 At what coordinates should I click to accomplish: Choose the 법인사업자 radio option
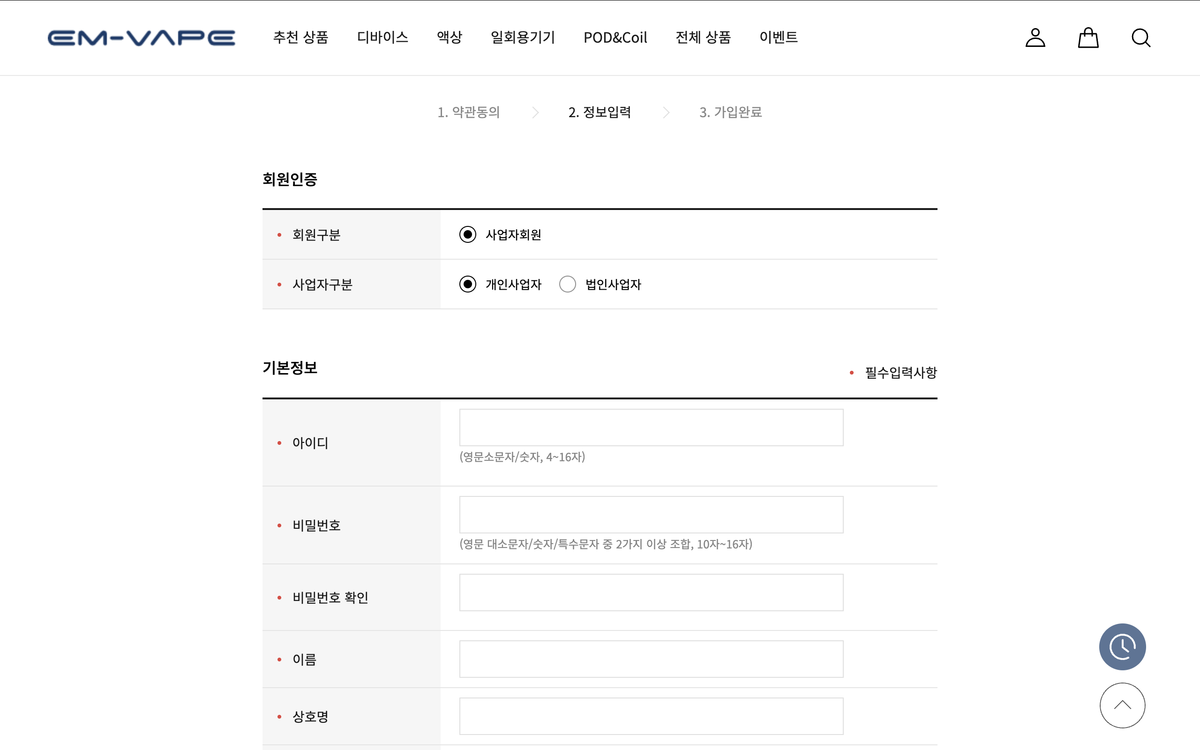tap(568, 284)
